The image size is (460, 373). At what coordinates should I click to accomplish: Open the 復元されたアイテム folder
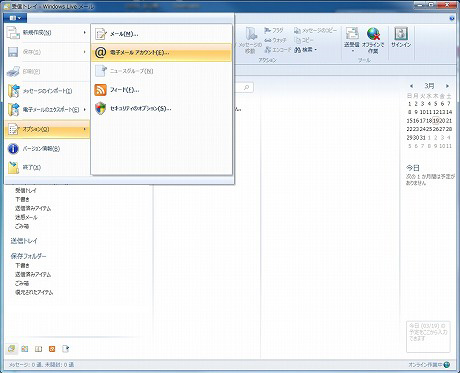point(34,292)
